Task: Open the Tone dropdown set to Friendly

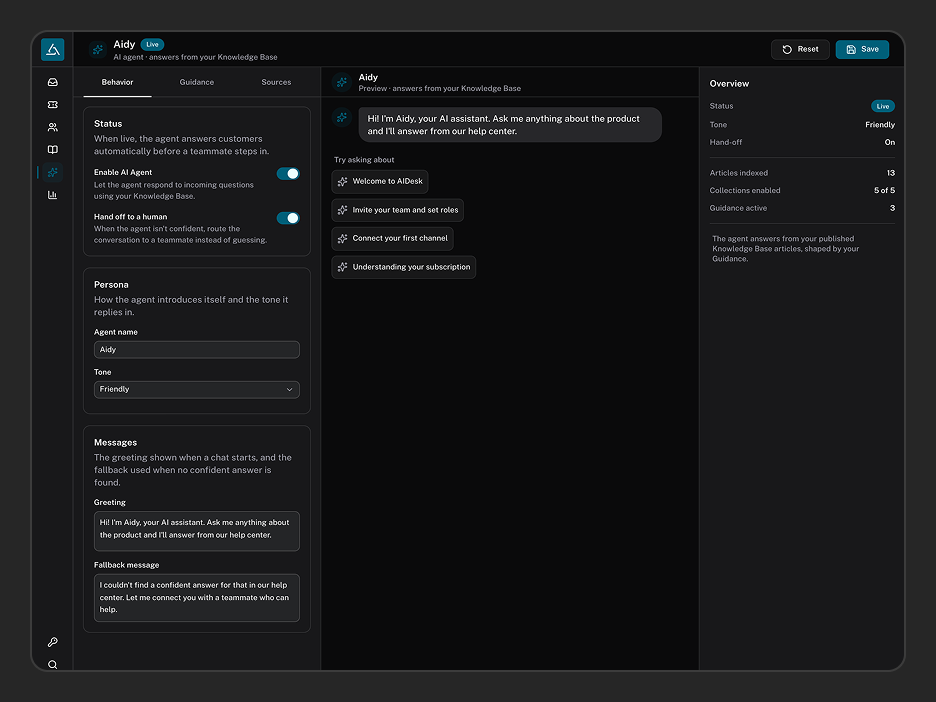Action: pos(196,389)
